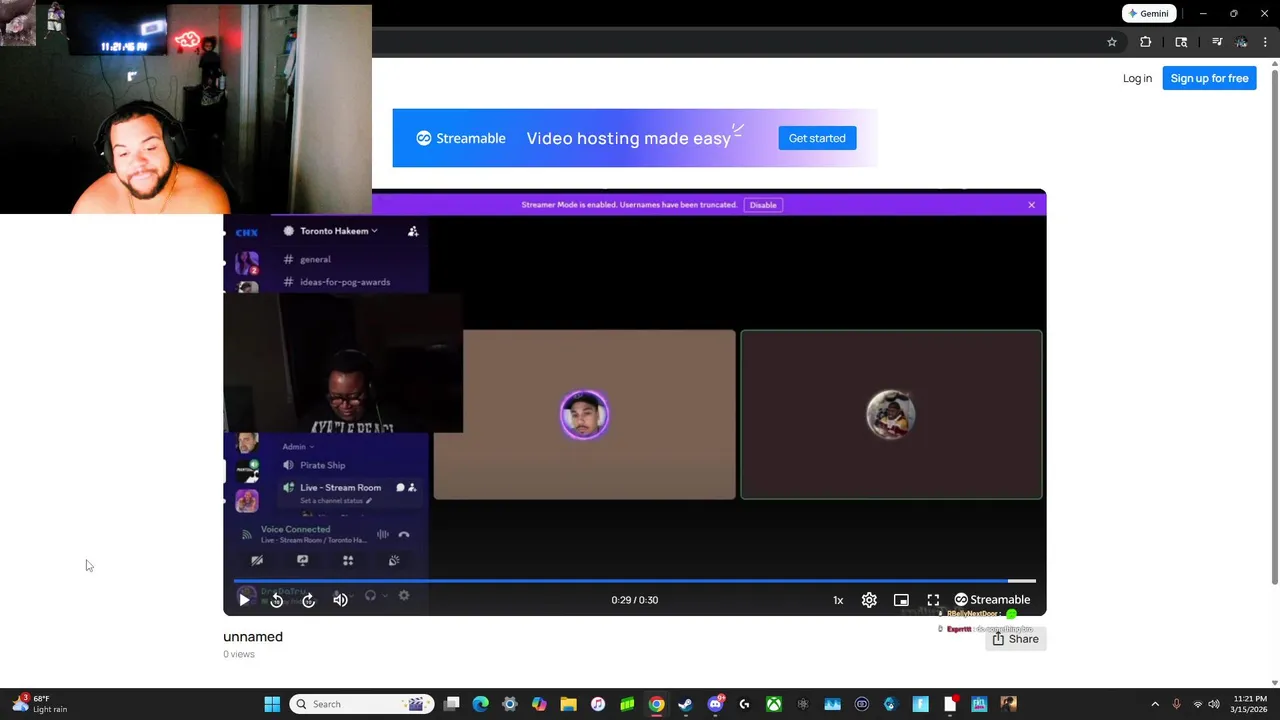
Task: Rewind the video a few seconds
Action: pos(277,600)
